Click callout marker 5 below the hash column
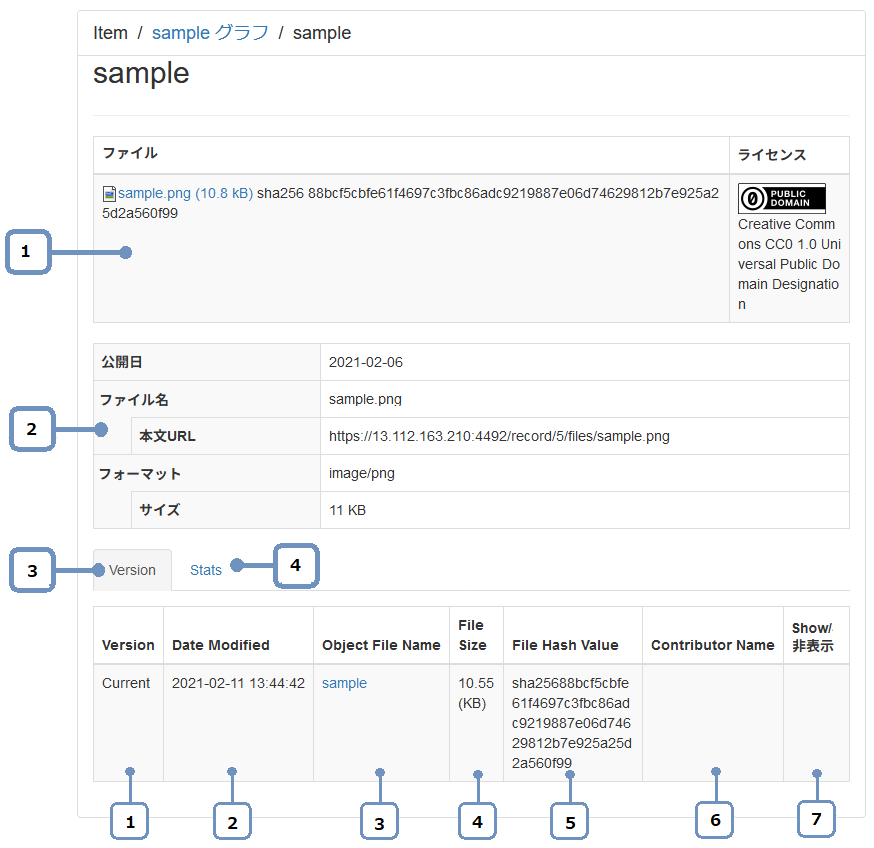Image resolution: width=874 pixels, height=848 pixels. pos(570,821)
